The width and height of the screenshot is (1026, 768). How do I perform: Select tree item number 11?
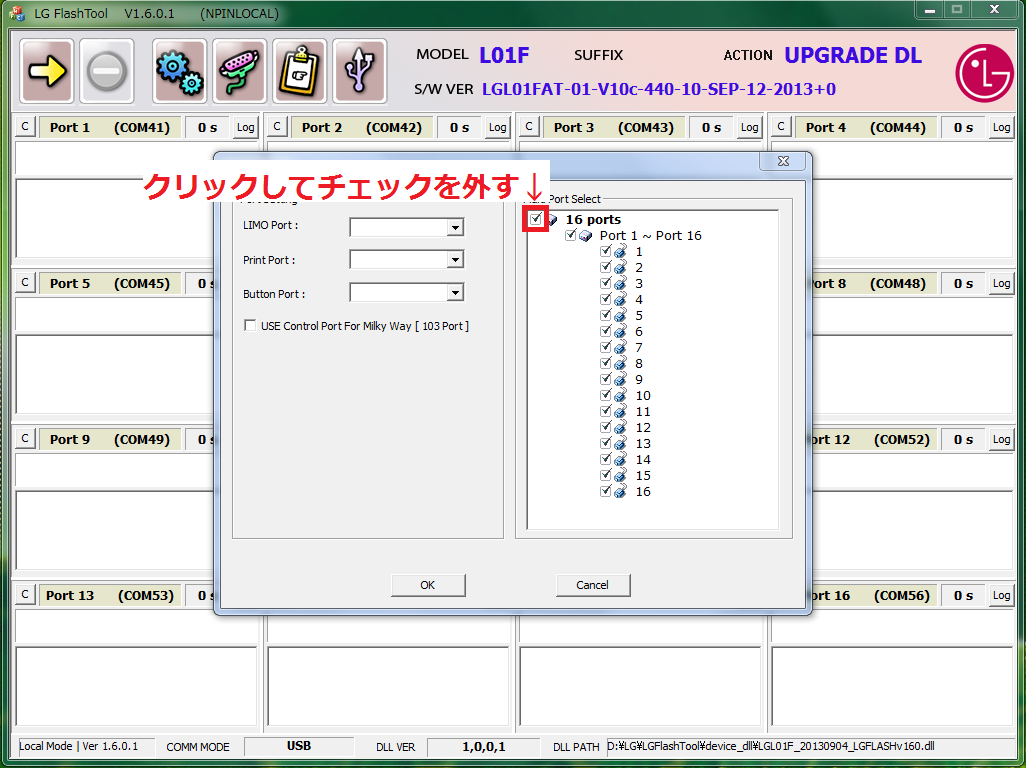pos(643,412)
